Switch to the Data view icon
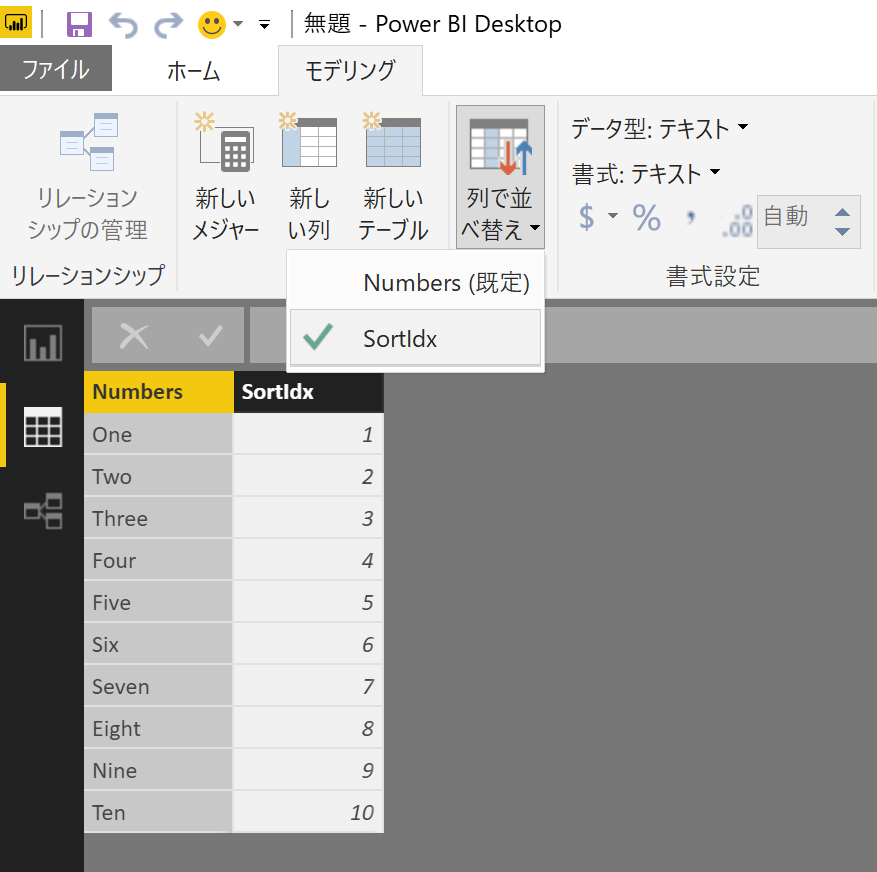 43,427
